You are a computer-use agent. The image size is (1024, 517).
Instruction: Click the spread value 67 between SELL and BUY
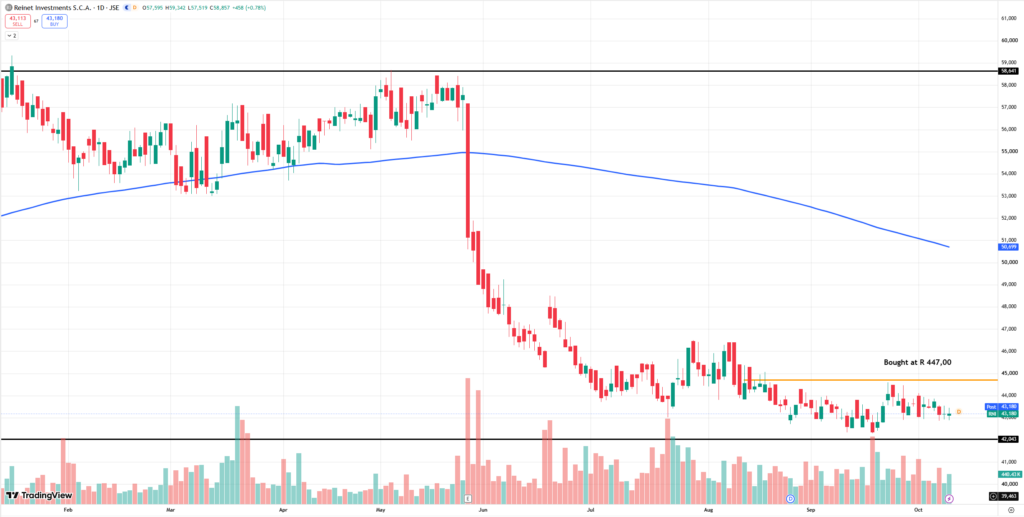coord(36,21)
